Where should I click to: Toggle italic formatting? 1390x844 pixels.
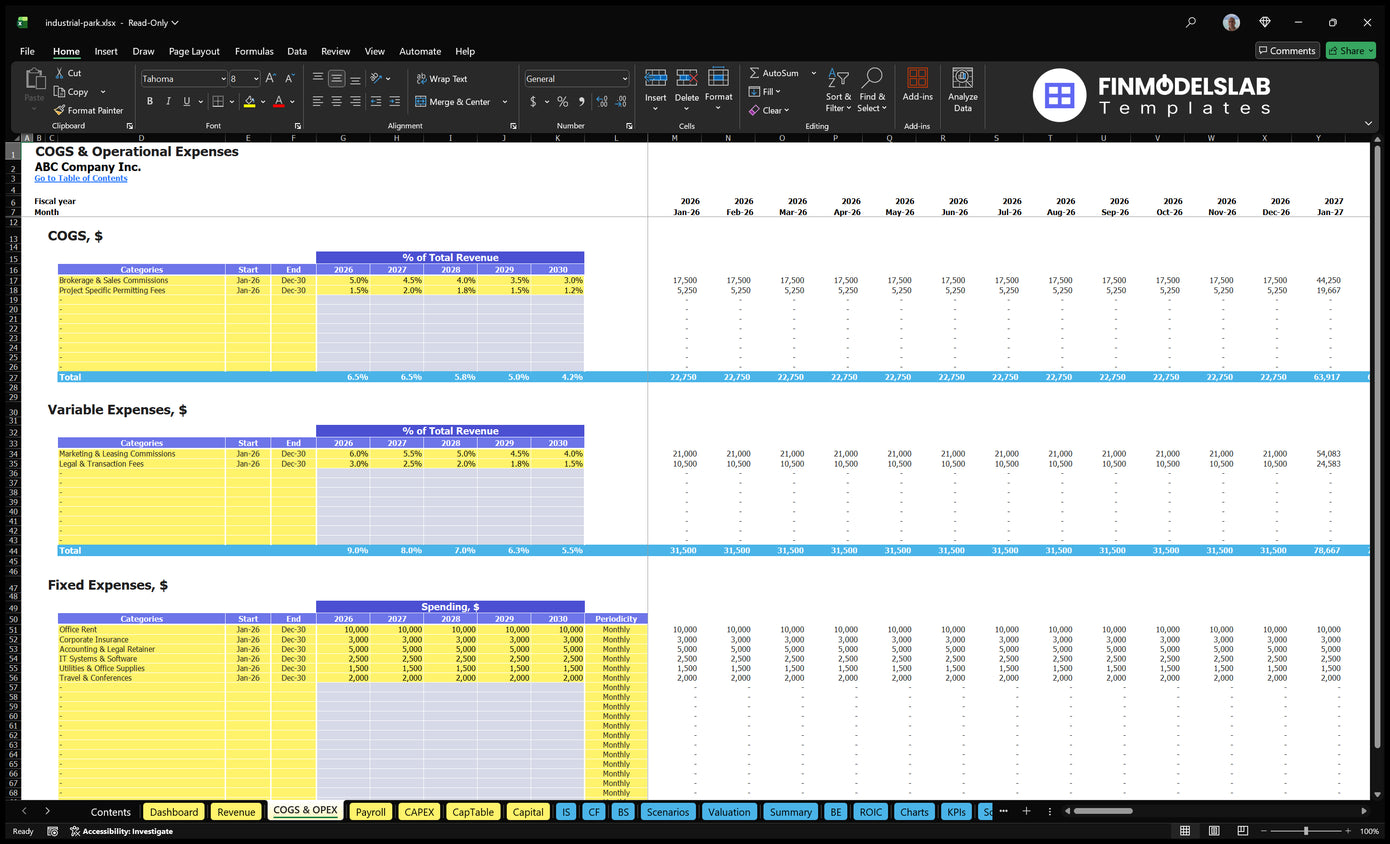(168, 101)
